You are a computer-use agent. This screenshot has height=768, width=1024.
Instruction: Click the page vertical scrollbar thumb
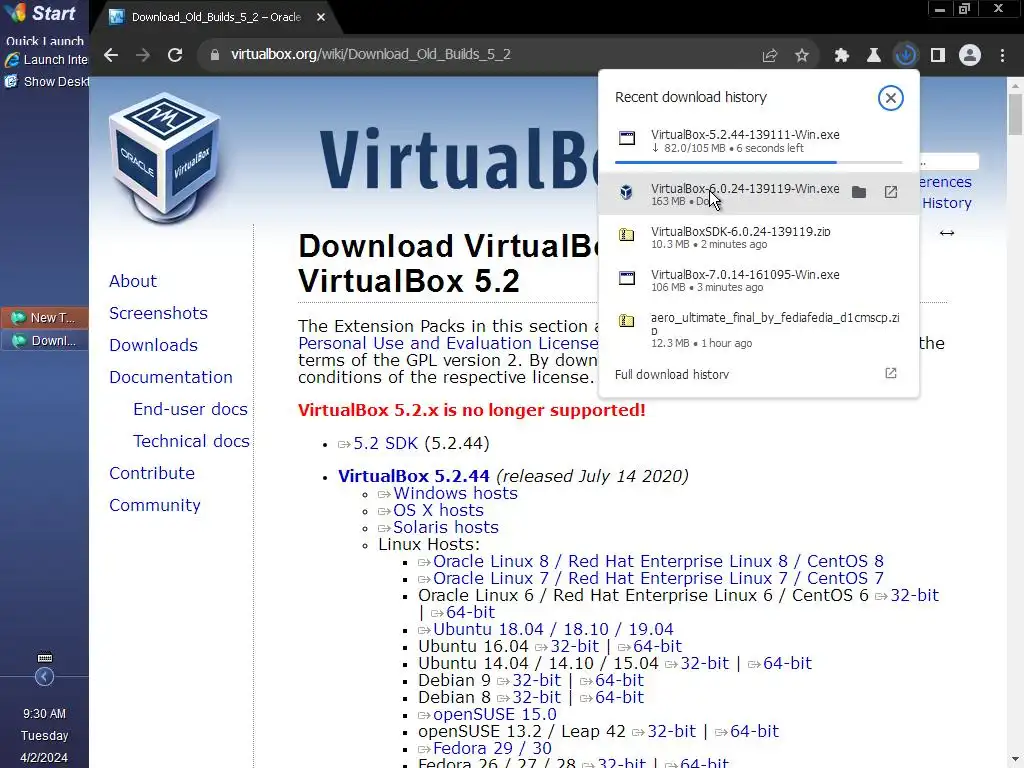(1015, 114)
